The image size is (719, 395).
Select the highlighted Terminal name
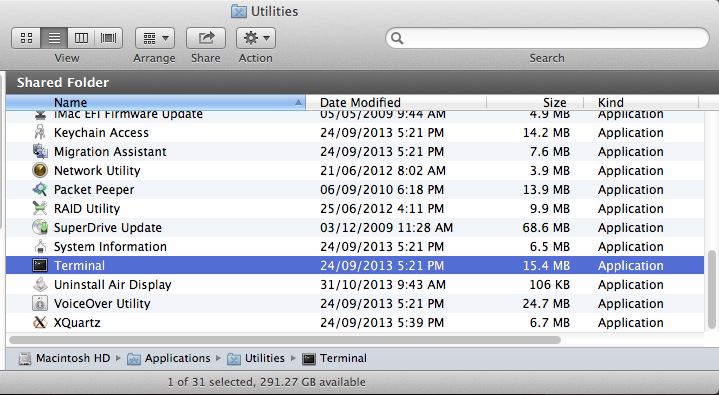79,266
